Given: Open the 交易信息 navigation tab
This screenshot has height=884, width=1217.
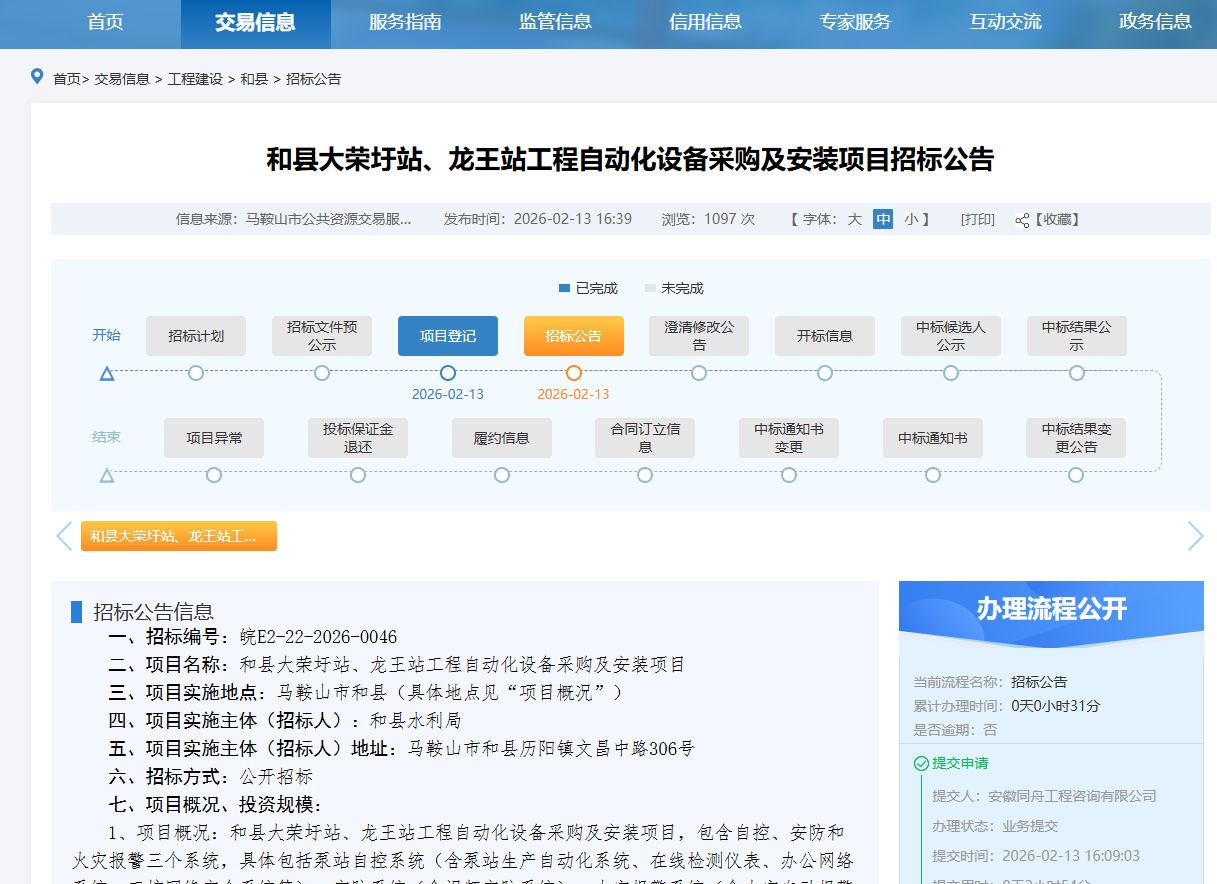Looking at the screenshot, I should (x=256, y=22).
